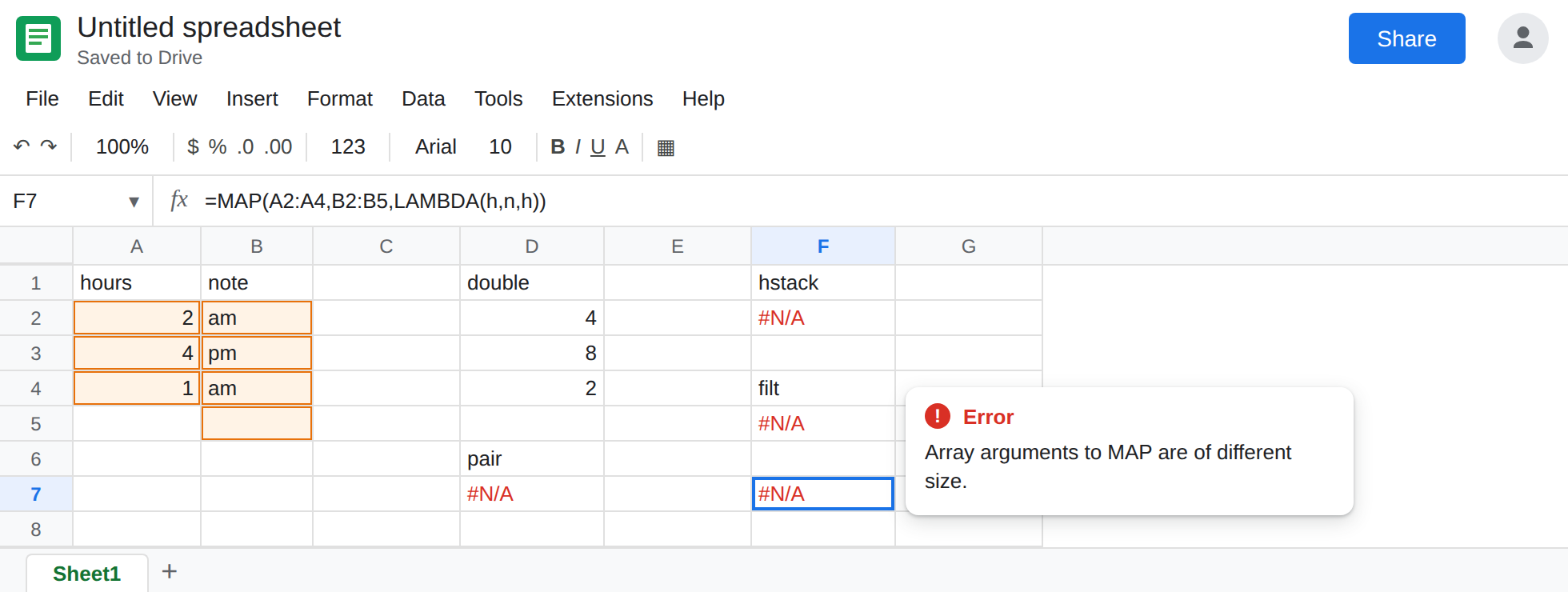Select cell containing 'pair'
Screen dimensions: 1568x592
pos(532,459)
